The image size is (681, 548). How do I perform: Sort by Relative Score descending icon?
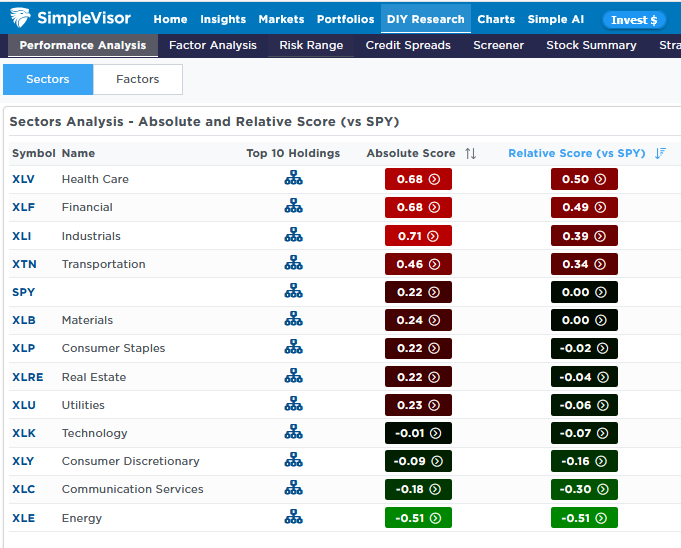(660, 153)
